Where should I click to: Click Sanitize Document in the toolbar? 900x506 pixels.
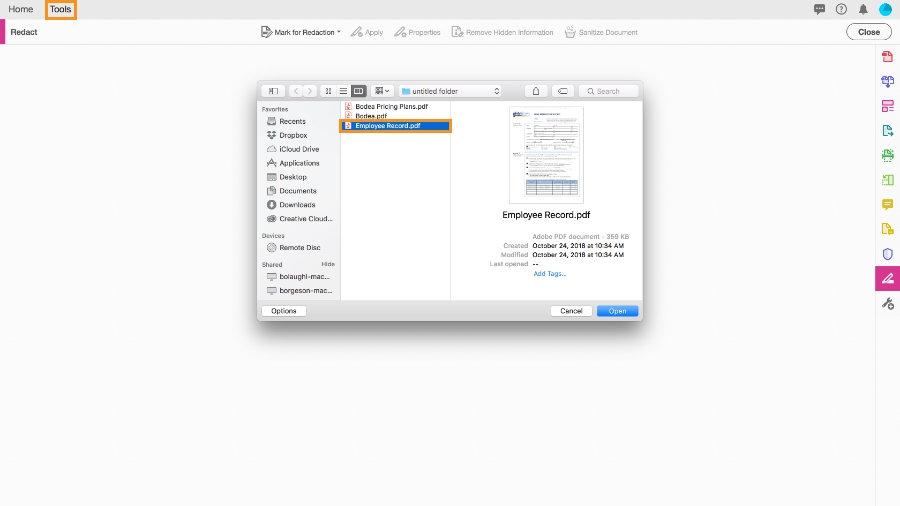click(601, 32)
